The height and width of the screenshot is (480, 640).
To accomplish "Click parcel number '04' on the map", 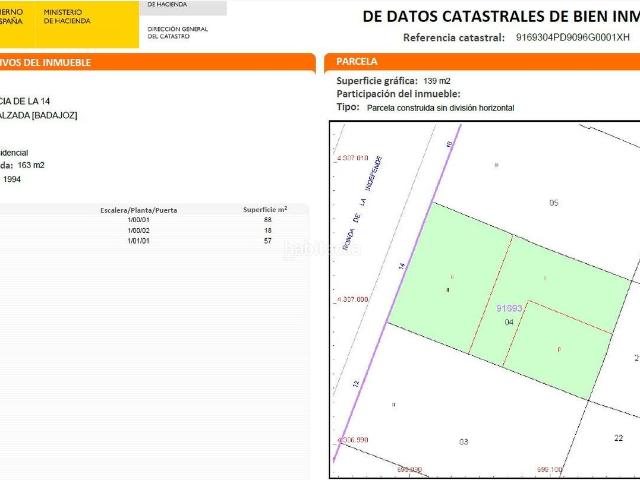I will click(x=509, y=322).
